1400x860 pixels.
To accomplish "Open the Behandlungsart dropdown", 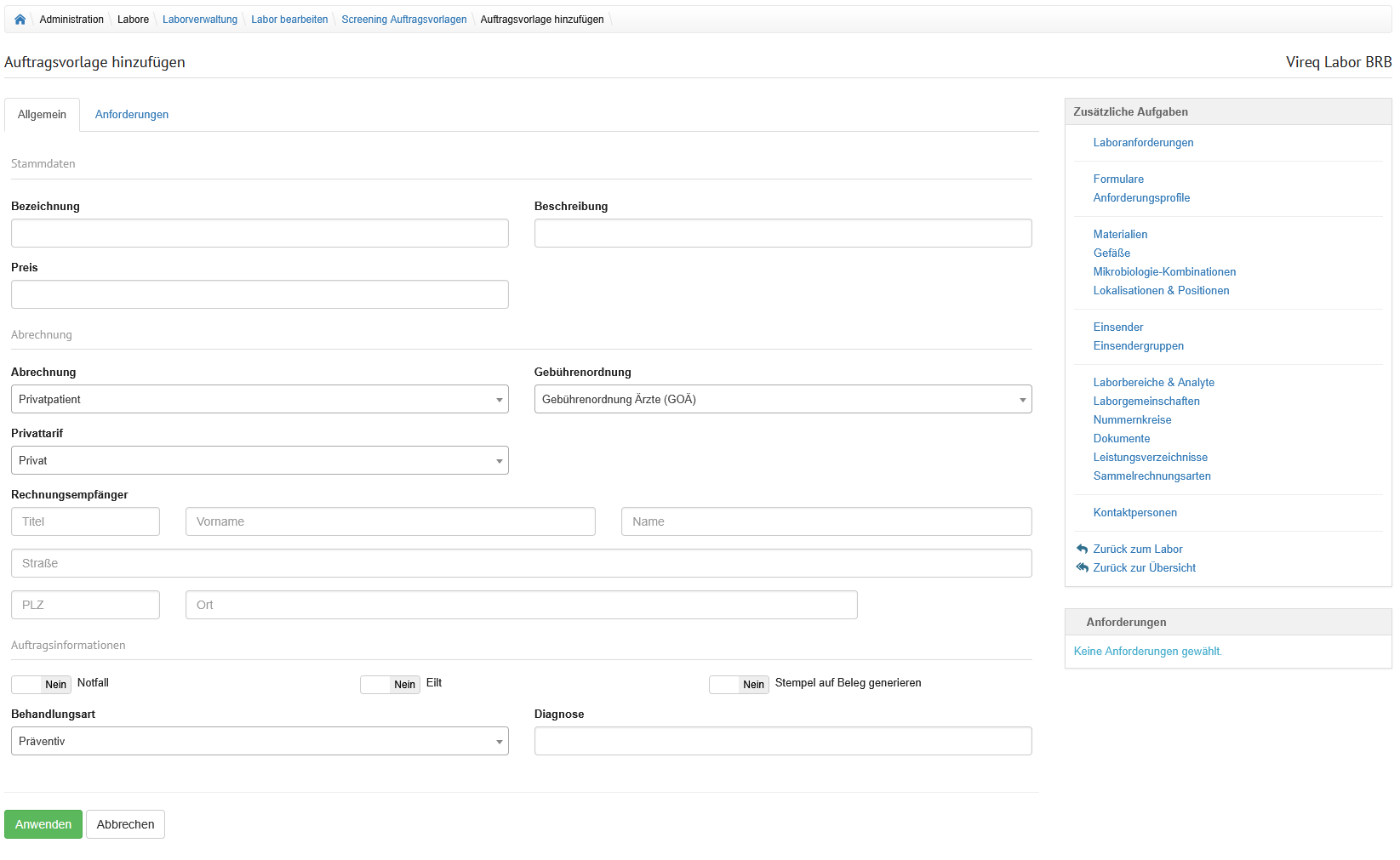I will 260,742.
